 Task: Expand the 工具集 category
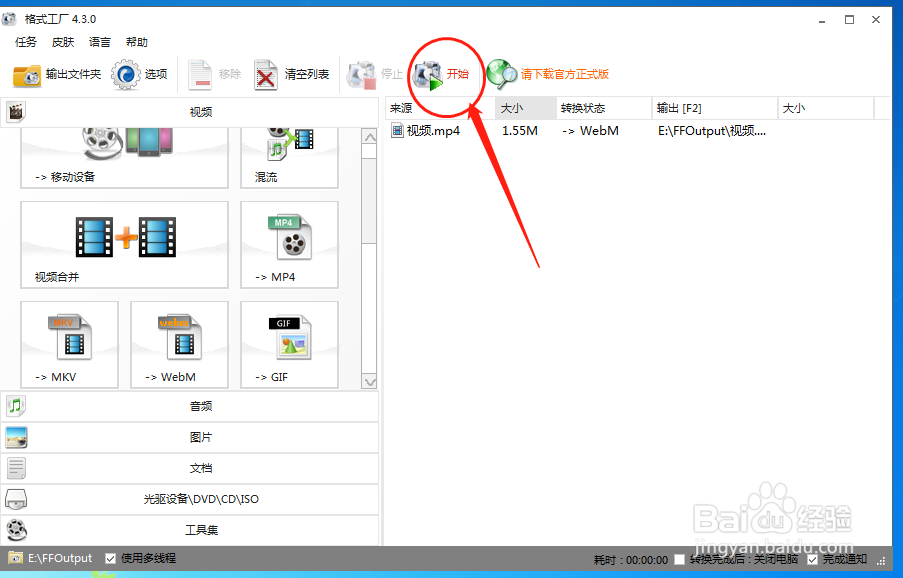pos(190,530)
